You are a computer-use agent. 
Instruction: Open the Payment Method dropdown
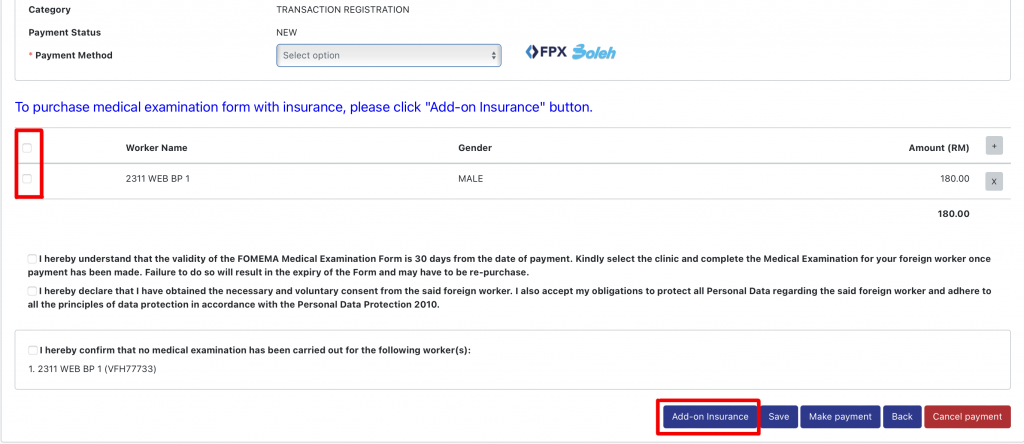pos(388,56)
